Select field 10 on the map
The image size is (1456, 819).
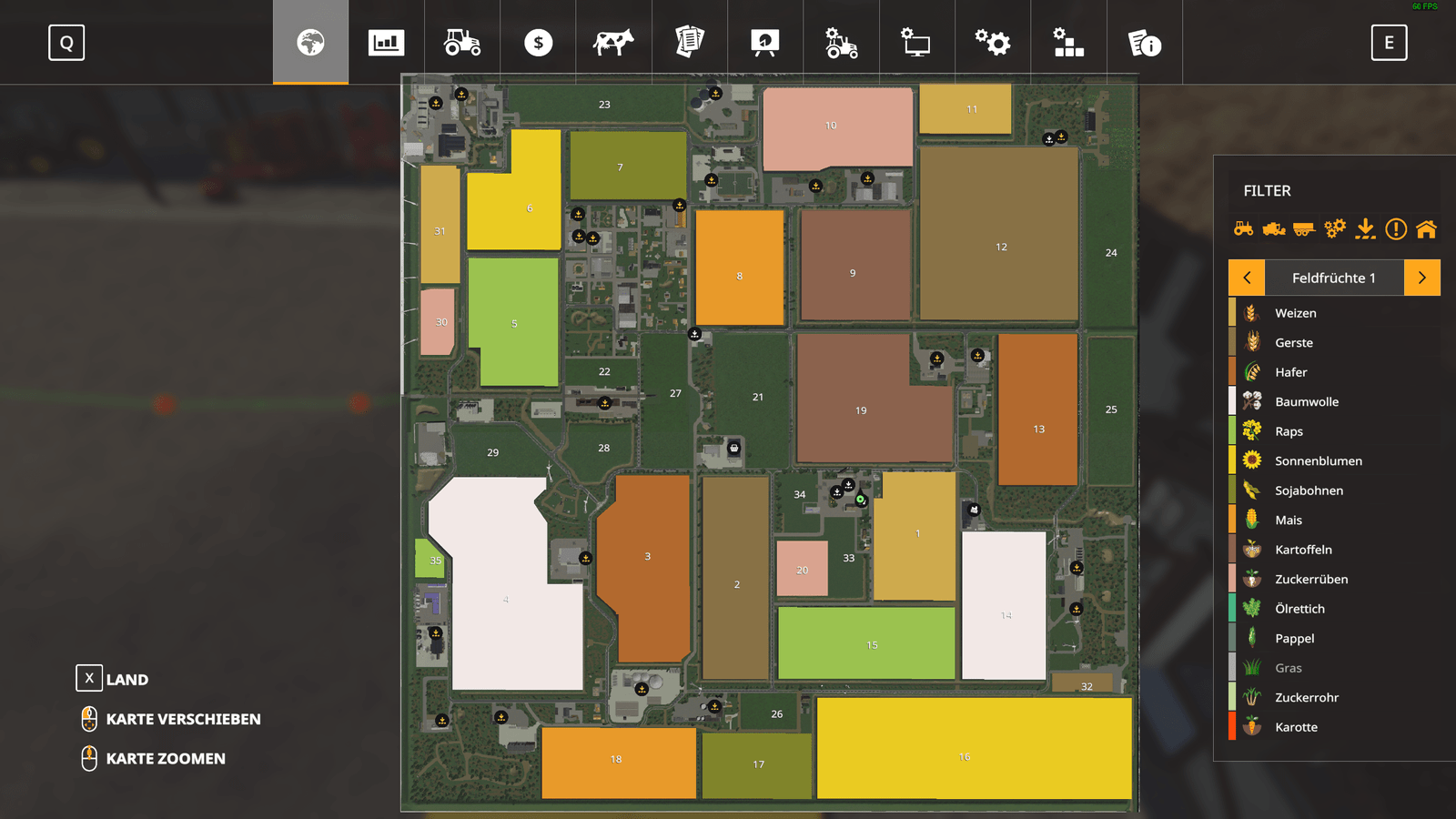[837, 127]
